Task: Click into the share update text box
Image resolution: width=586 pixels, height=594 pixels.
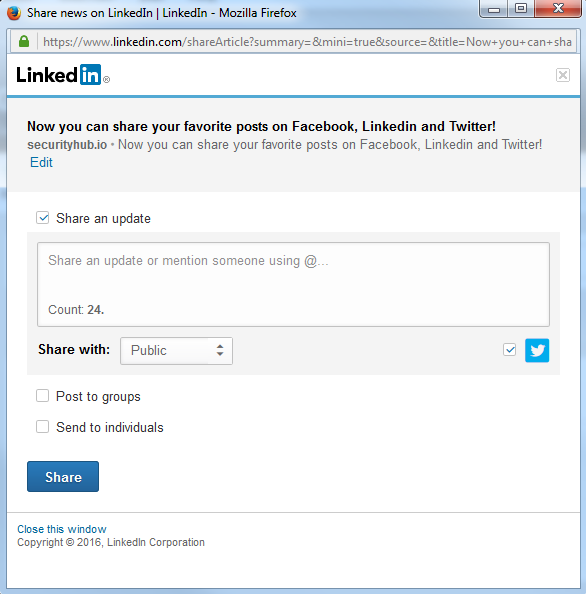Action: point(293,284)
